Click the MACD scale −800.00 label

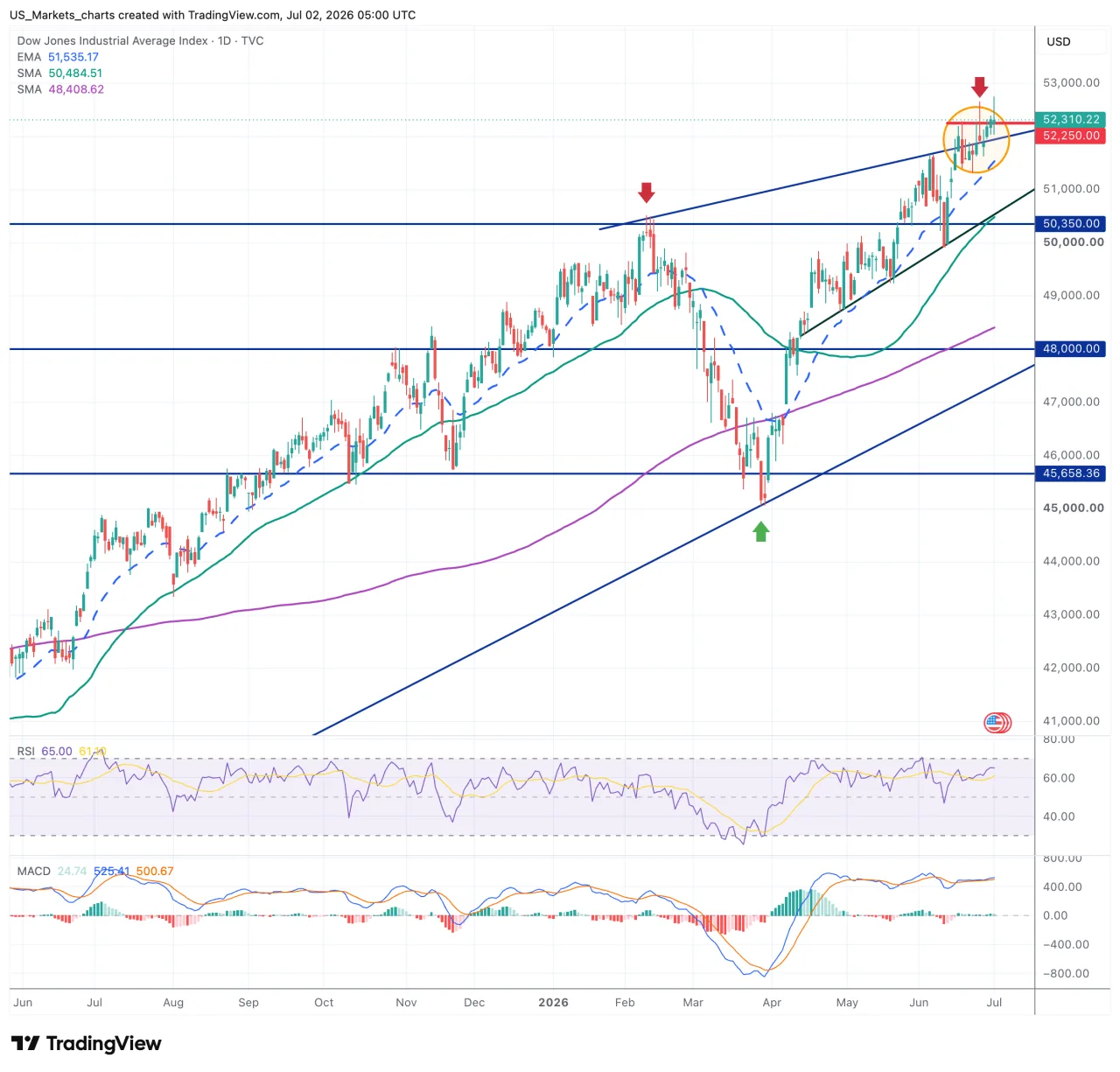(1066, 974)
